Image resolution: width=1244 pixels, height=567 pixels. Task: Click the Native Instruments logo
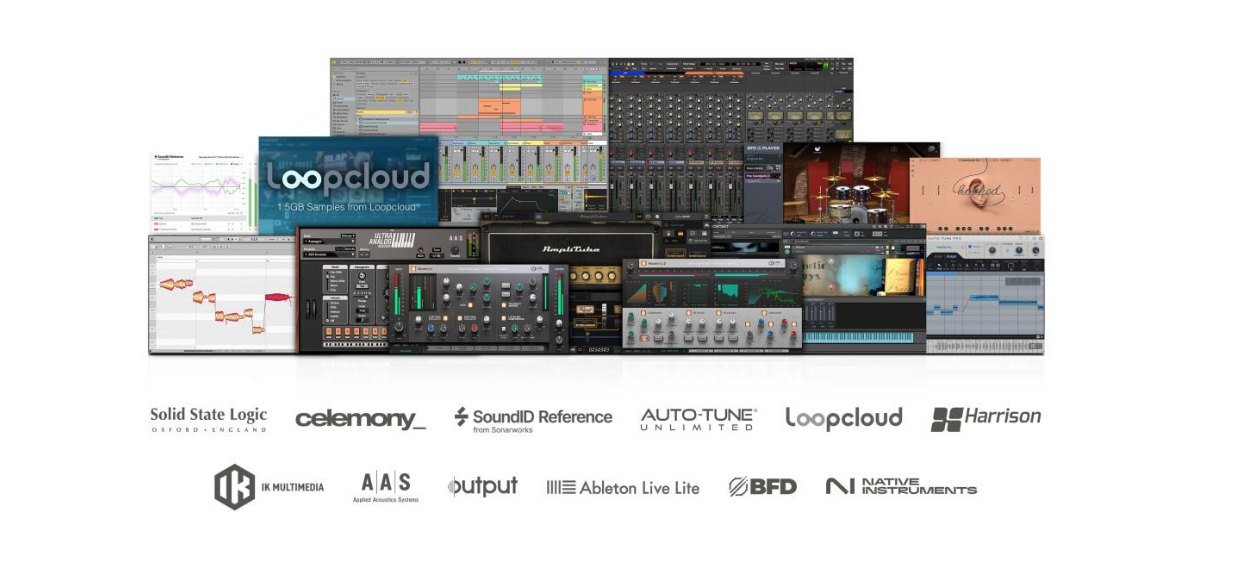coord(901,487)
